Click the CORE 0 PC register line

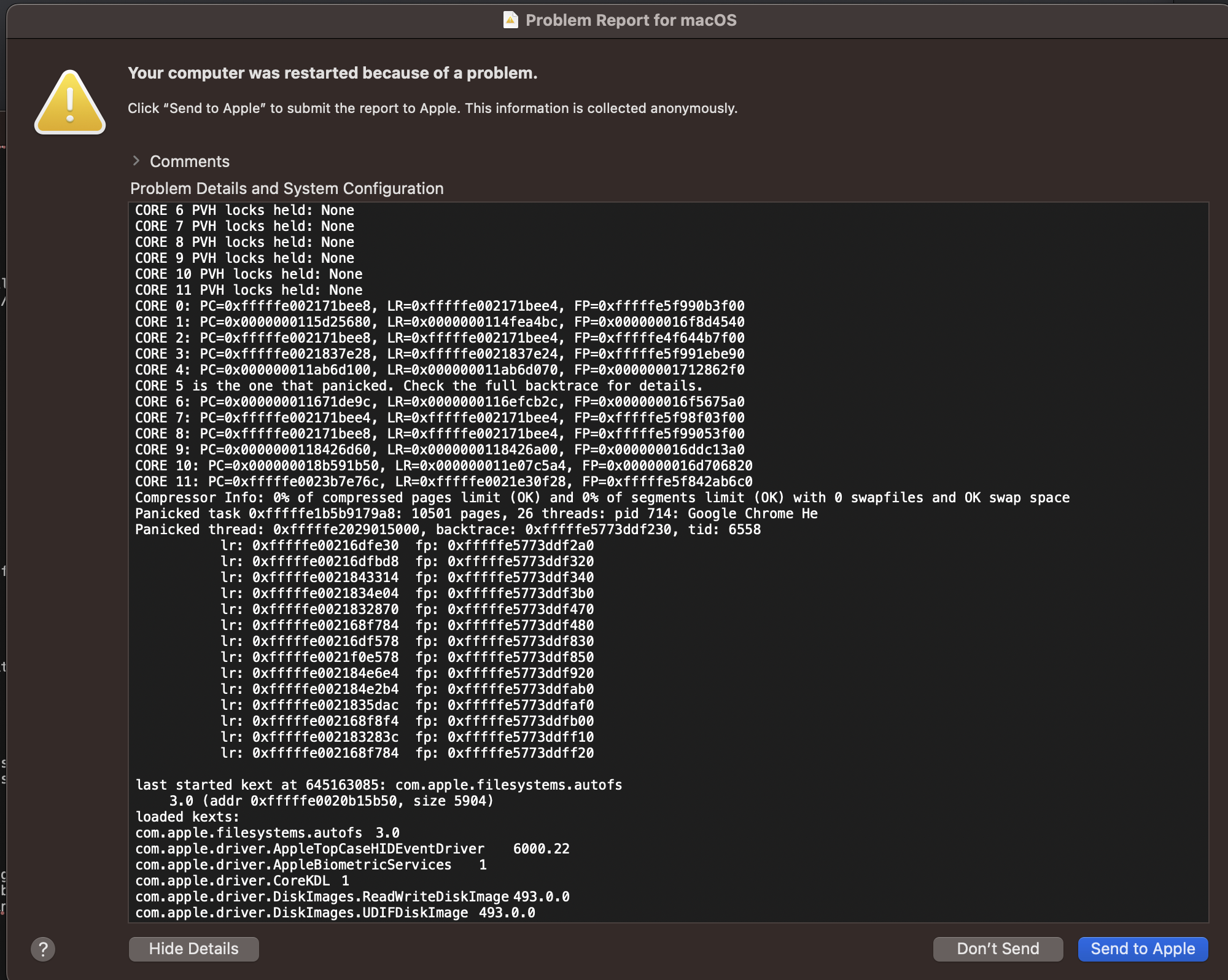click(439, 306)
